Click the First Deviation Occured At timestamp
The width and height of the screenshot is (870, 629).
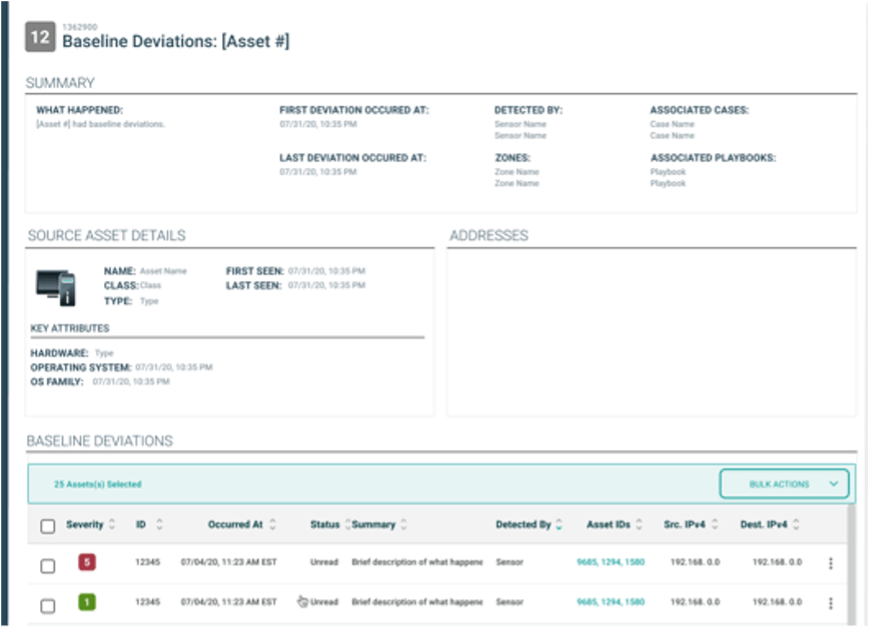318,124
